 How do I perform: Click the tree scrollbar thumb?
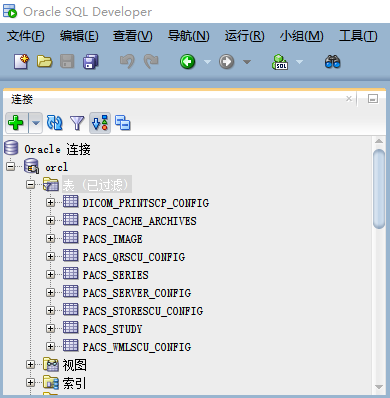click(x=379, y=189)
